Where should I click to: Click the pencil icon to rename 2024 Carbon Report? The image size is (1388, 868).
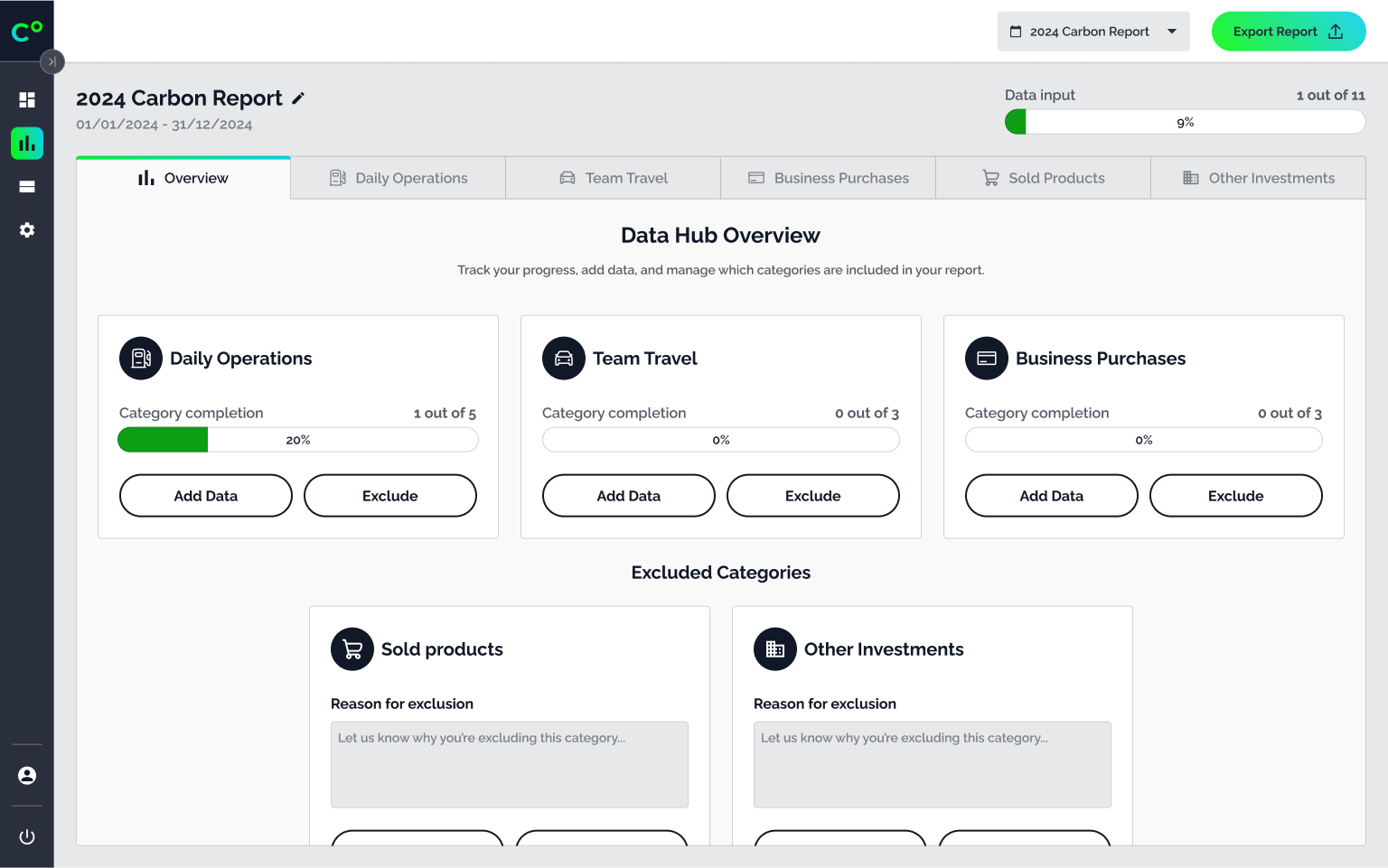(x=298, y=98)
